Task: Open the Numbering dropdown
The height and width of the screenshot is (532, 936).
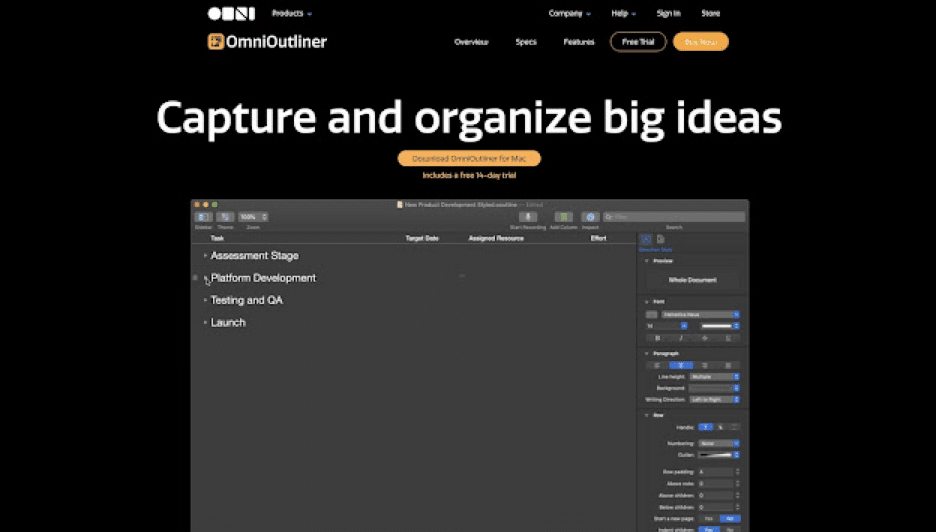Action: [x=719, y=444]
